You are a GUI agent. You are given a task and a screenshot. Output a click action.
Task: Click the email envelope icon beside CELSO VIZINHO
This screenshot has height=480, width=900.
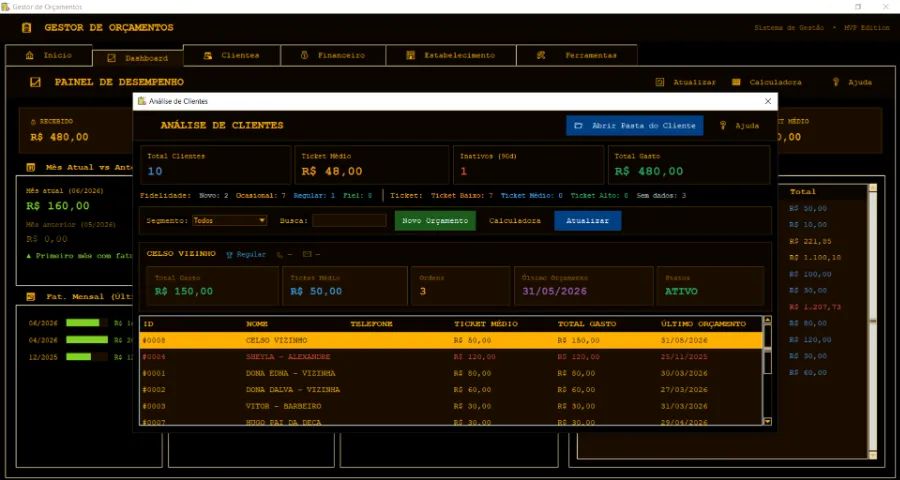point(307,254)
